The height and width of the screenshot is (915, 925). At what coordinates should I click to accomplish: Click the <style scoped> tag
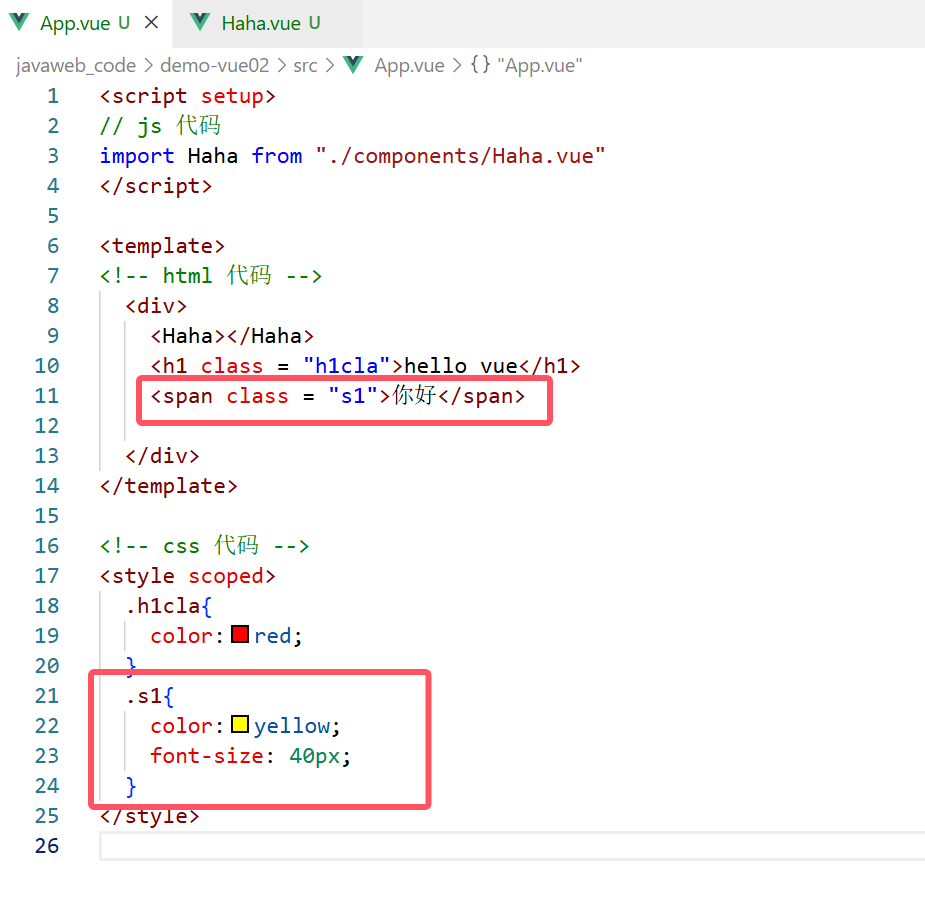[188, 576]
